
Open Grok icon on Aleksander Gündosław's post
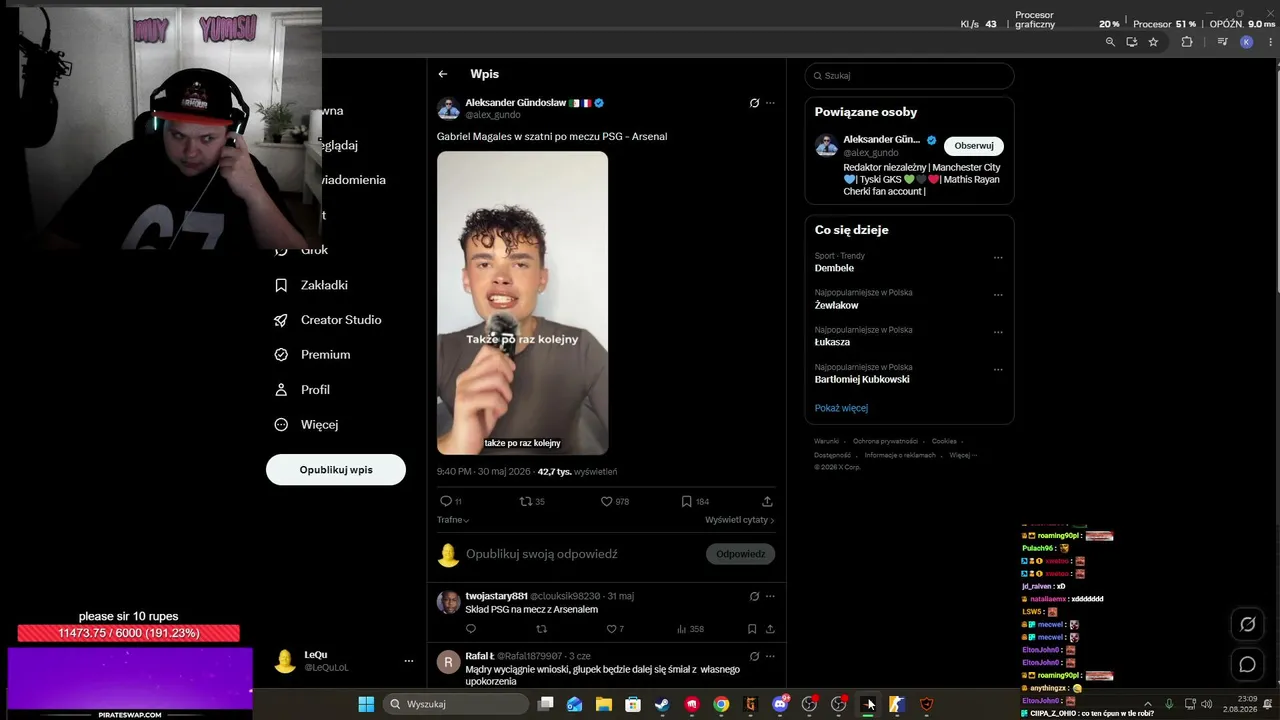coord(754,103)
